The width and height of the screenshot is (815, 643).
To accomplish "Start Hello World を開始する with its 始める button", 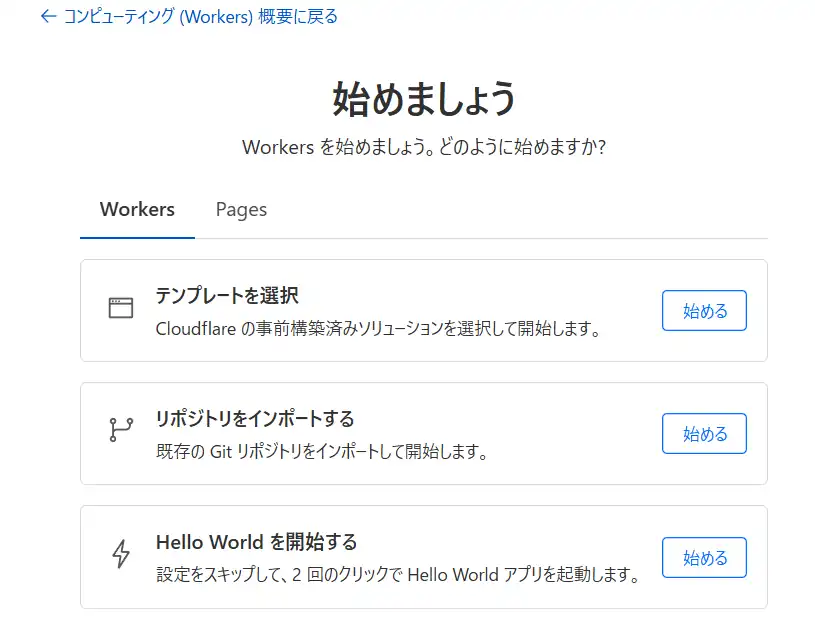I will point(704,558).
